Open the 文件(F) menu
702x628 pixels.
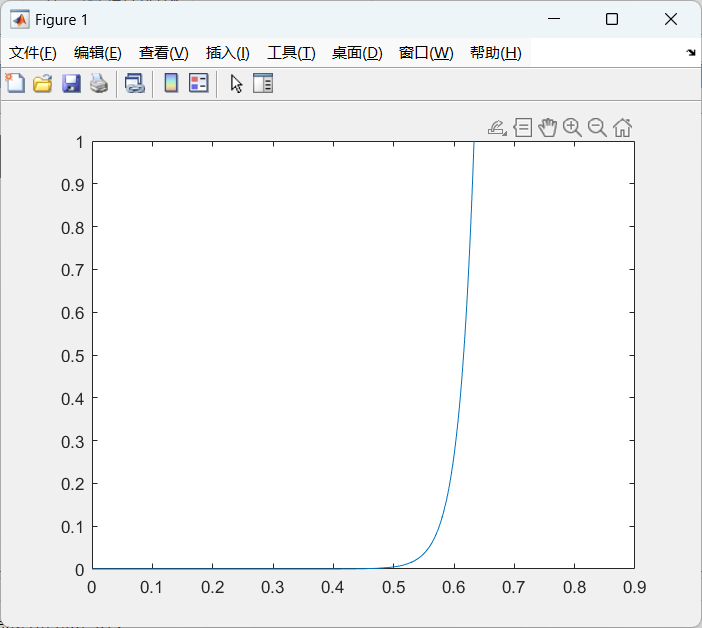point(33,53)
